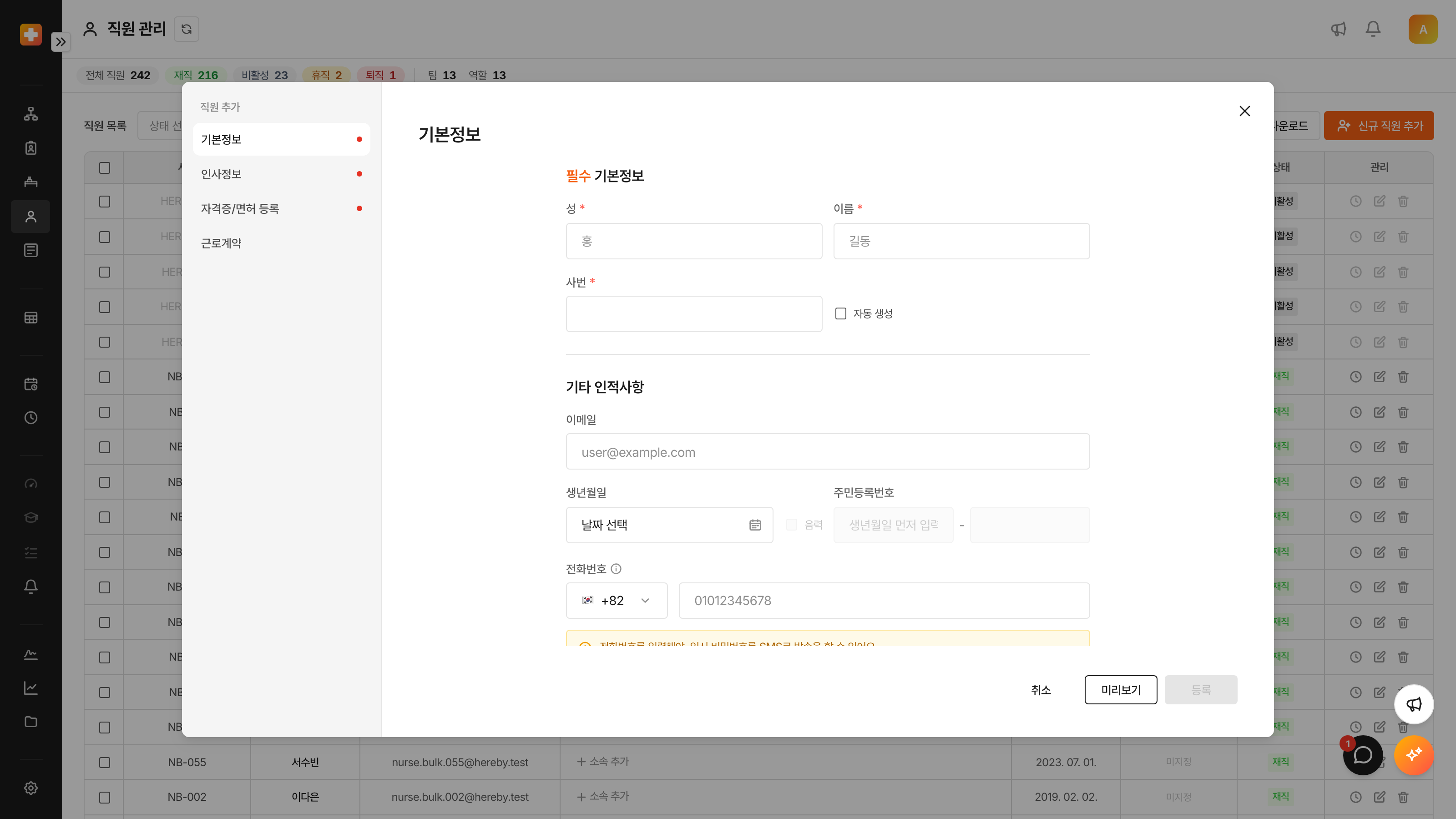Image resolution: width=1456 pixels, height=819 pixels.
Task: Switch to the 인사정보 step
Action: [282, 174]
